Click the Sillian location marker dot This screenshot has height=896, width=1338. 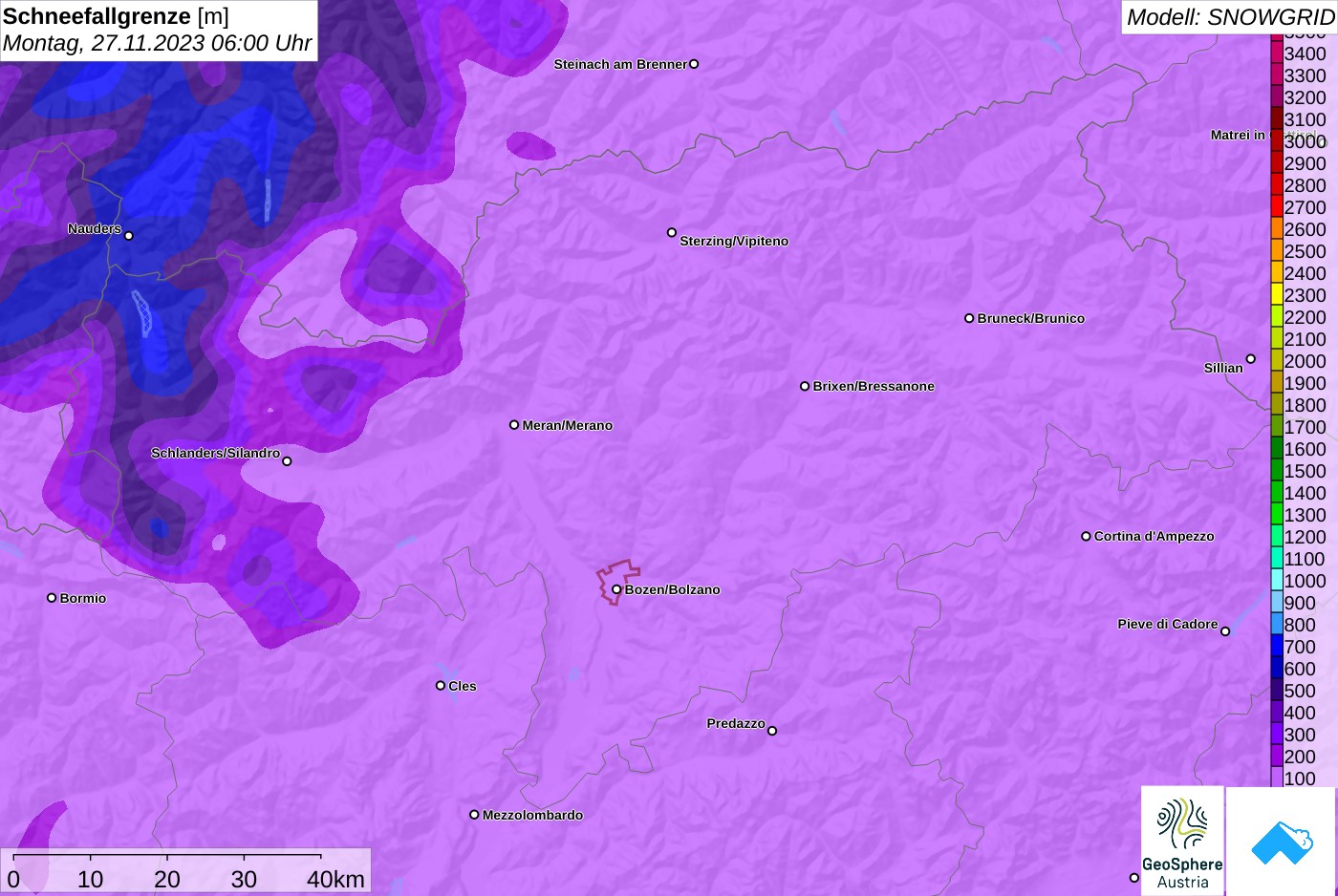[x=1250, y=359]
